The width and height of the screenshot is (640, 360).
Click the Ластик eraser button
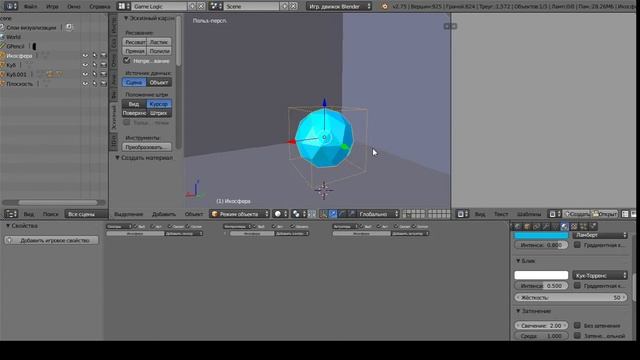pos(159,42)
